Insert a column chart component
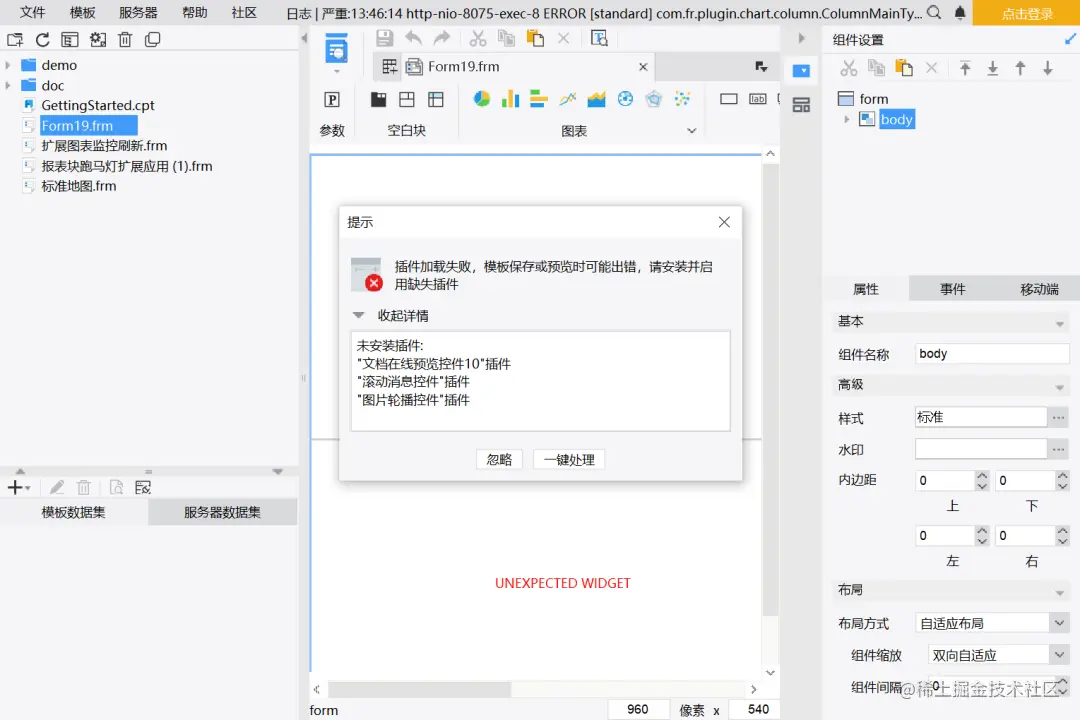The height and width of the screenshot is (720, 1080). (x=513, y=99)
